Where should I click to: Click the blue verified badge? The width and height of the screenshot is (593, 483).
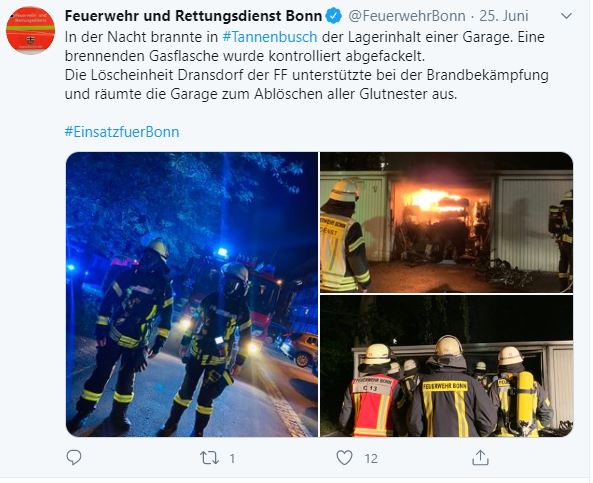(x=334, y=16)
